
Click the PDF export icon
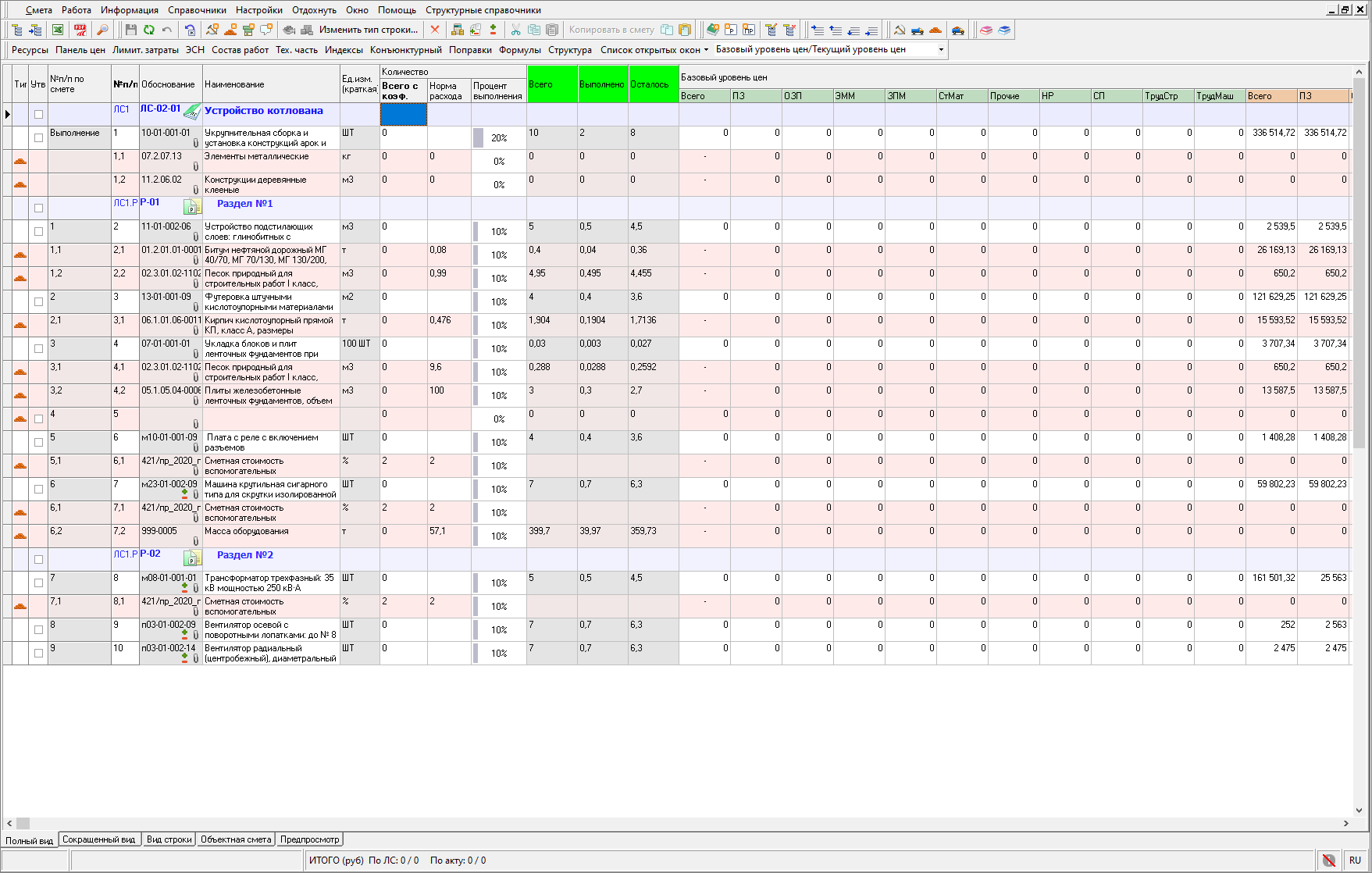[80, 30]
